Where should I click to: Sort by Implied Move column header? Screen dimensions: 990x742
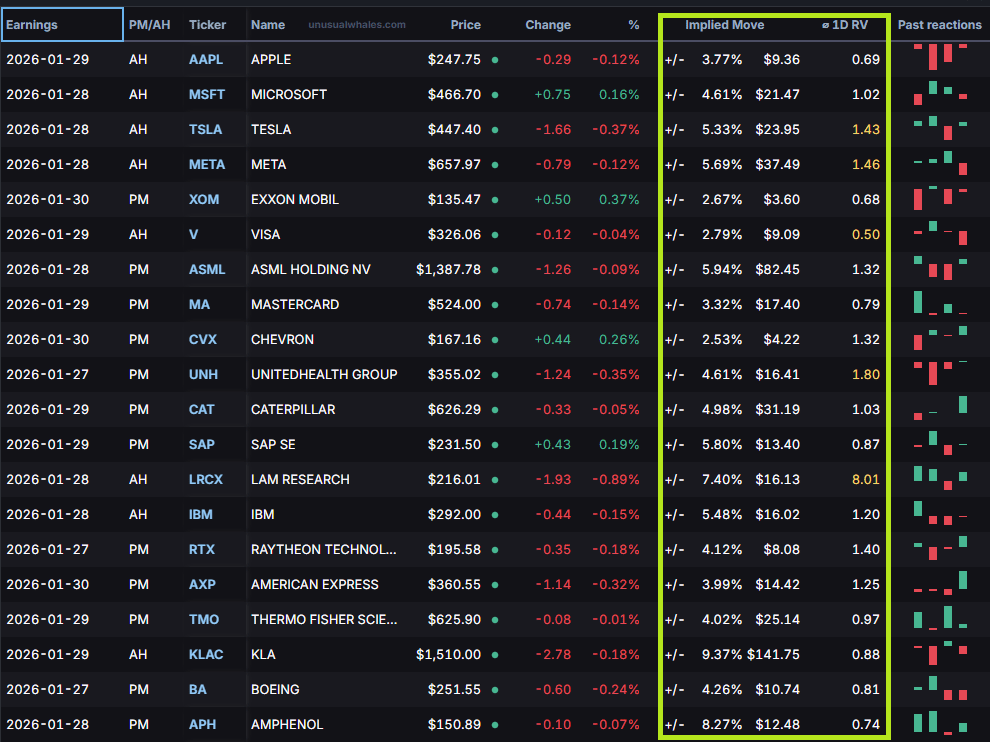724,25
